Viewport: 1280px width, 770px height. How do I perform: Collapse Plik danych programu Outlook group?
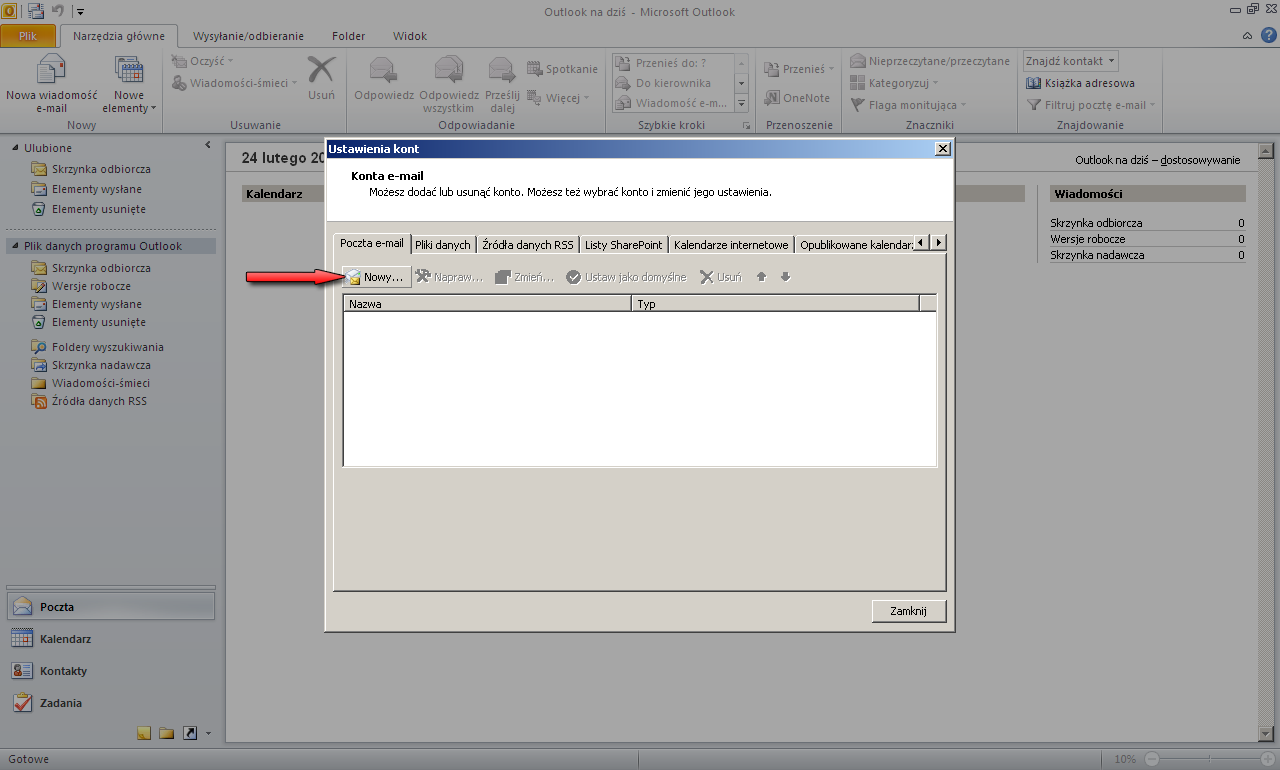[x=15, y=246]
